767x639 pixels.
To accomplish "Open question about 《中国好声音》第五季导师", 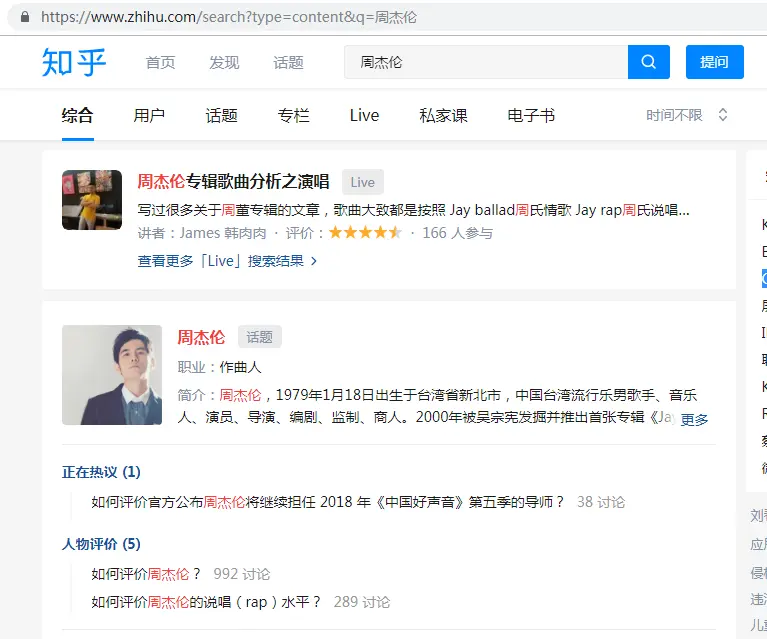I will click(327, 502).
